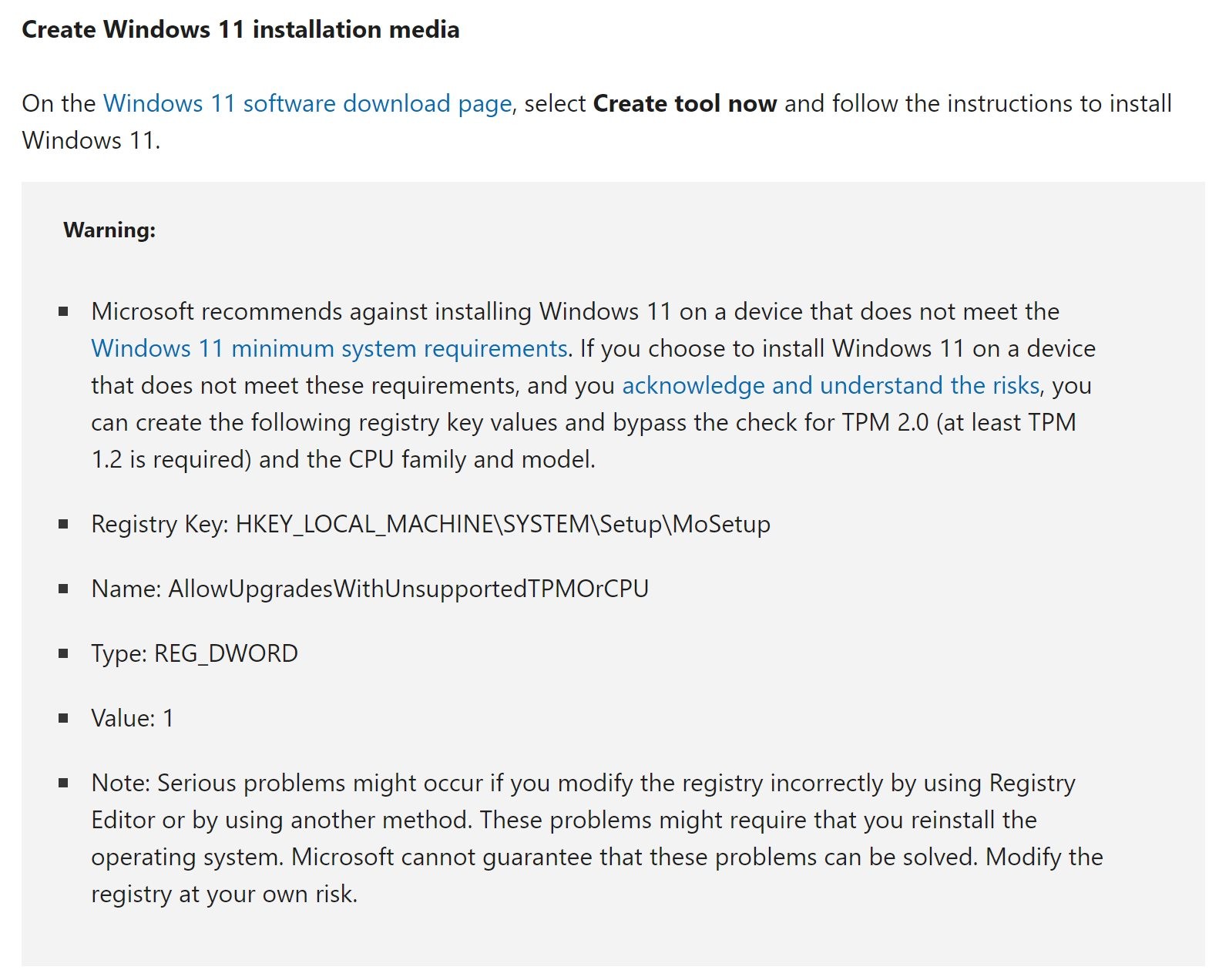Click the bullet beside the Value line
This screenshot has height=980, width=1229.
(63, 718)
